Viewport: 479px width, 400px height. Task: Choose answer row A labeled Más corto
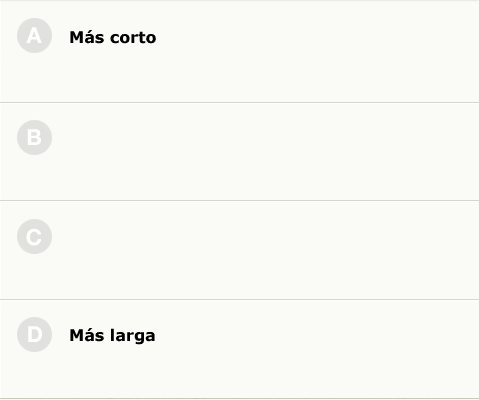pos(239,52)
